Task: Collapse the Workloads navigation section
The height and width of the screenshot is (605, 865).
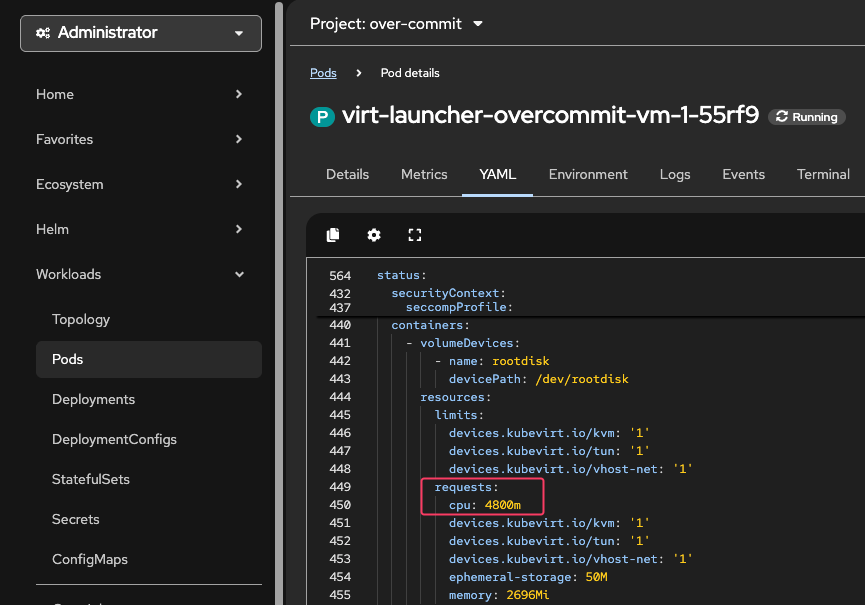Action: (x=140, y=274)
